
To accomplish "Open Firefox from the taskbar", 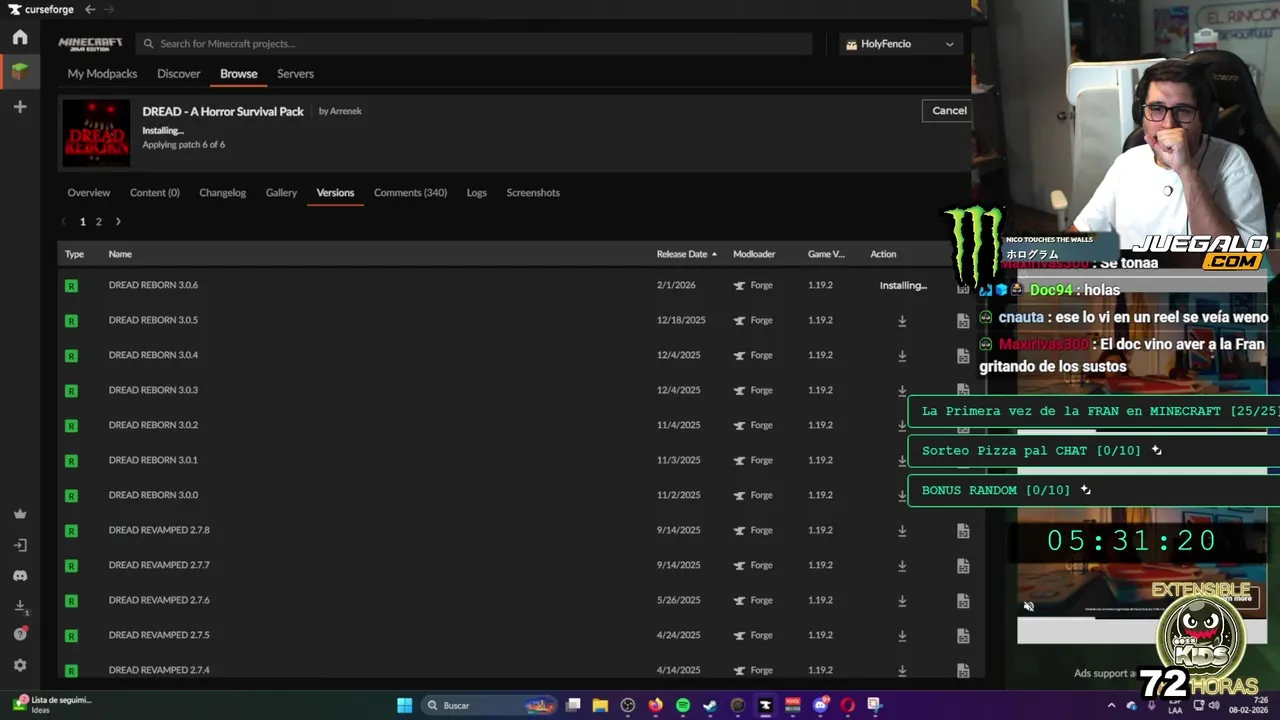I will coord(655,705).
